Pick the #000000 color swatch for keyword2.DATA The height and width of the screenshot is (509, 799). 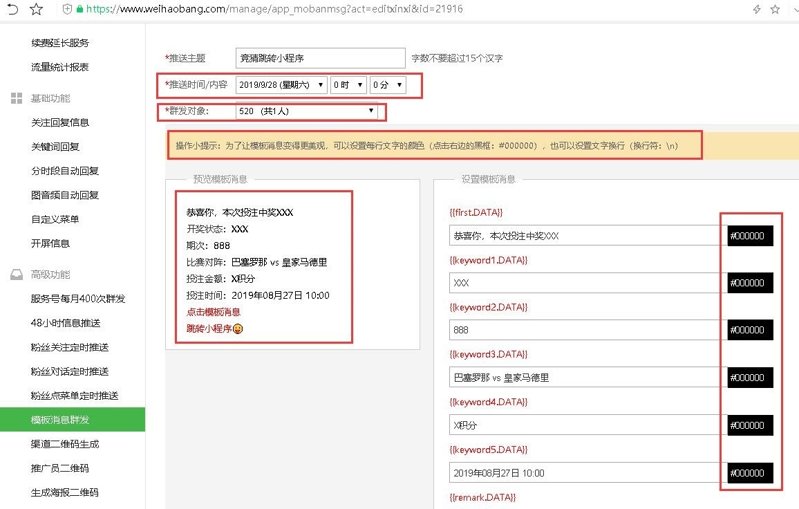[x=750, y=330]
